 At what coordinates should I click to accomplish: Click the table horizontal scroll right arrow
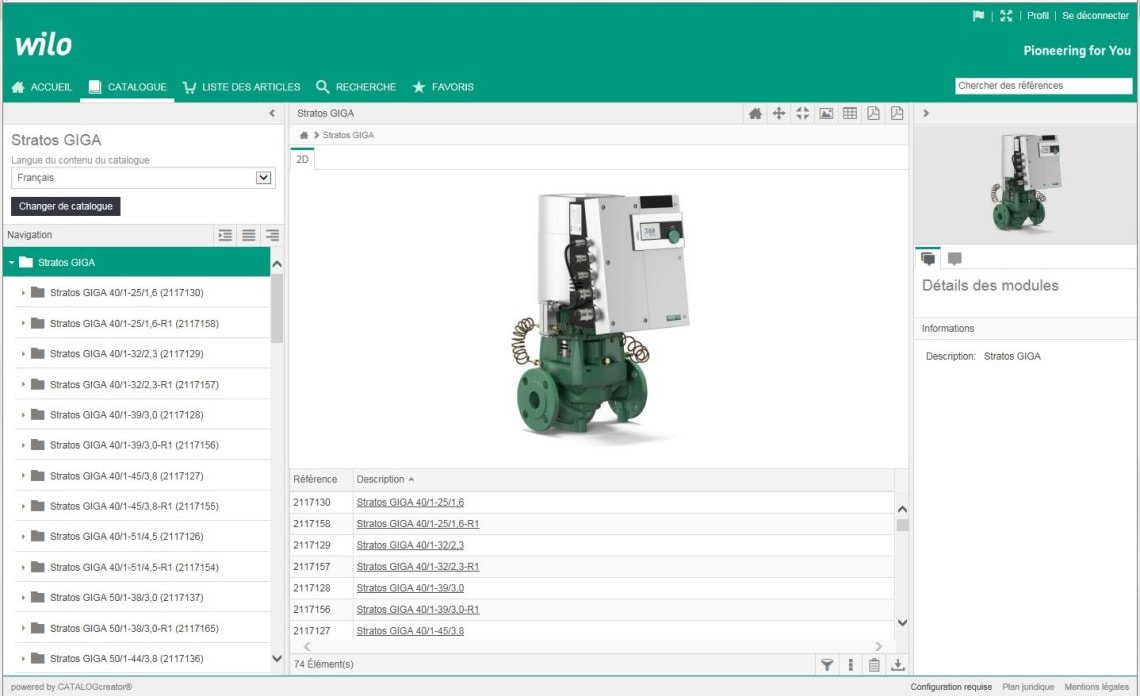pos(879,647)
